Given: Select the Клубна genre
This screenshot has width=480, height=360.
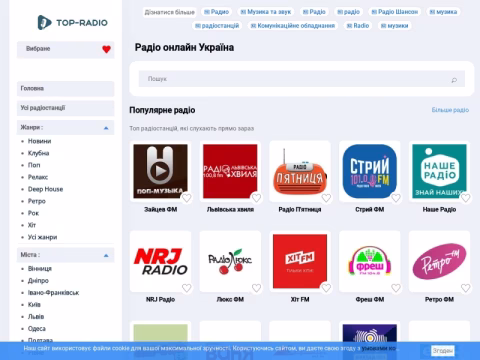Looking at the screenshot, I should (x=38, y=153).
